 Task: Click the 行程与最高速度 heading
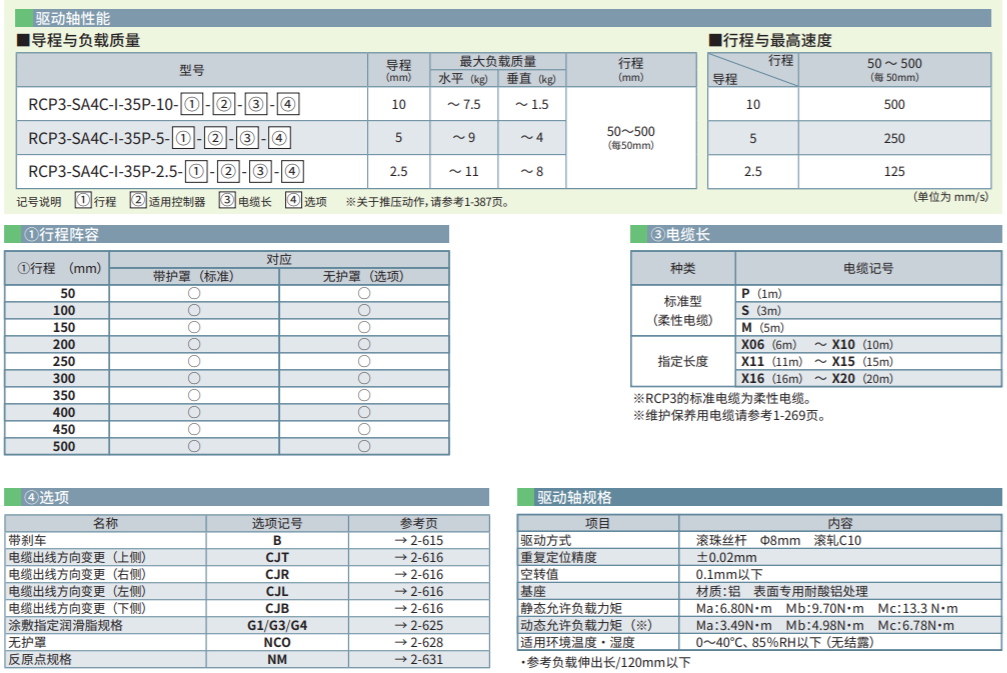(770, 40)
